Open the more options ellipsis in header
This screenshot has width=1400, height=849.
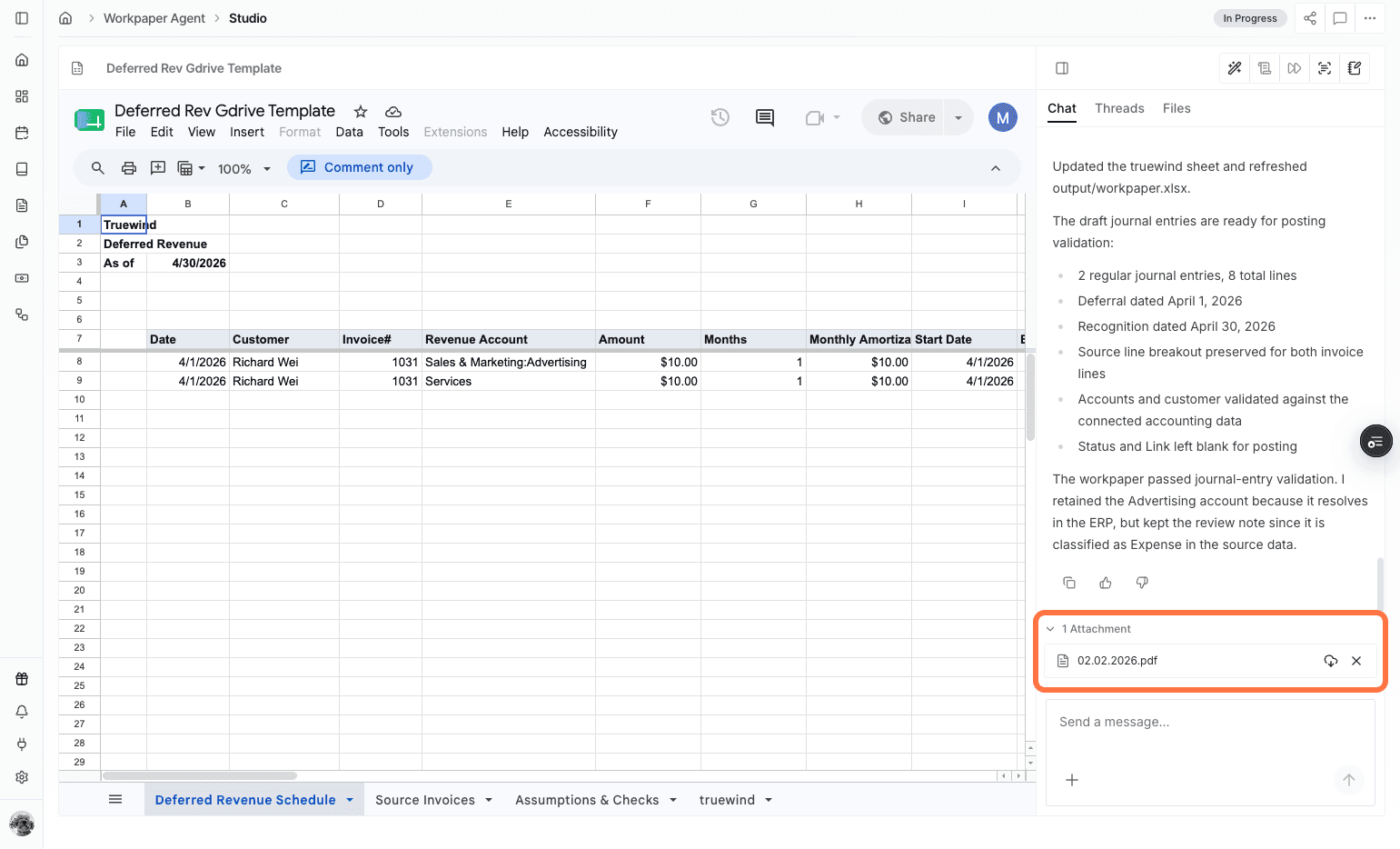[x=1370, y=18]
